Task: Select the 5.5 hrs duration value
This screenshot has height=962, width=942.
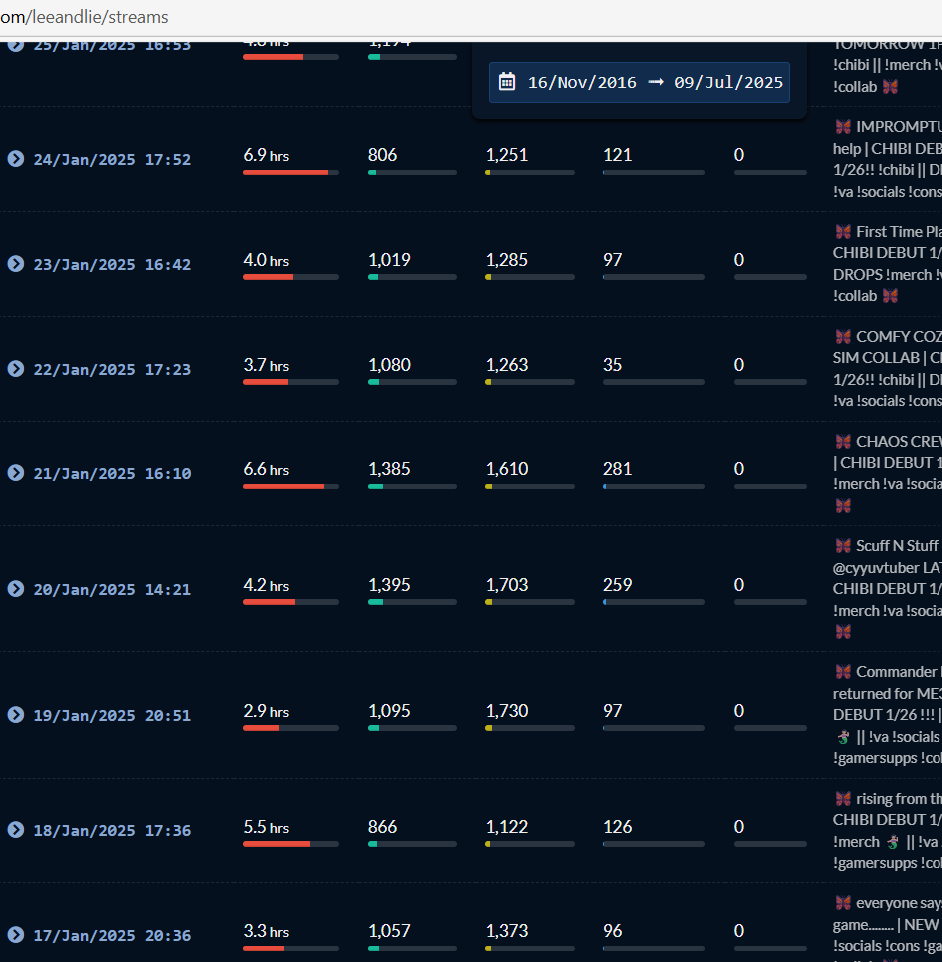Action: coord(266,827)
